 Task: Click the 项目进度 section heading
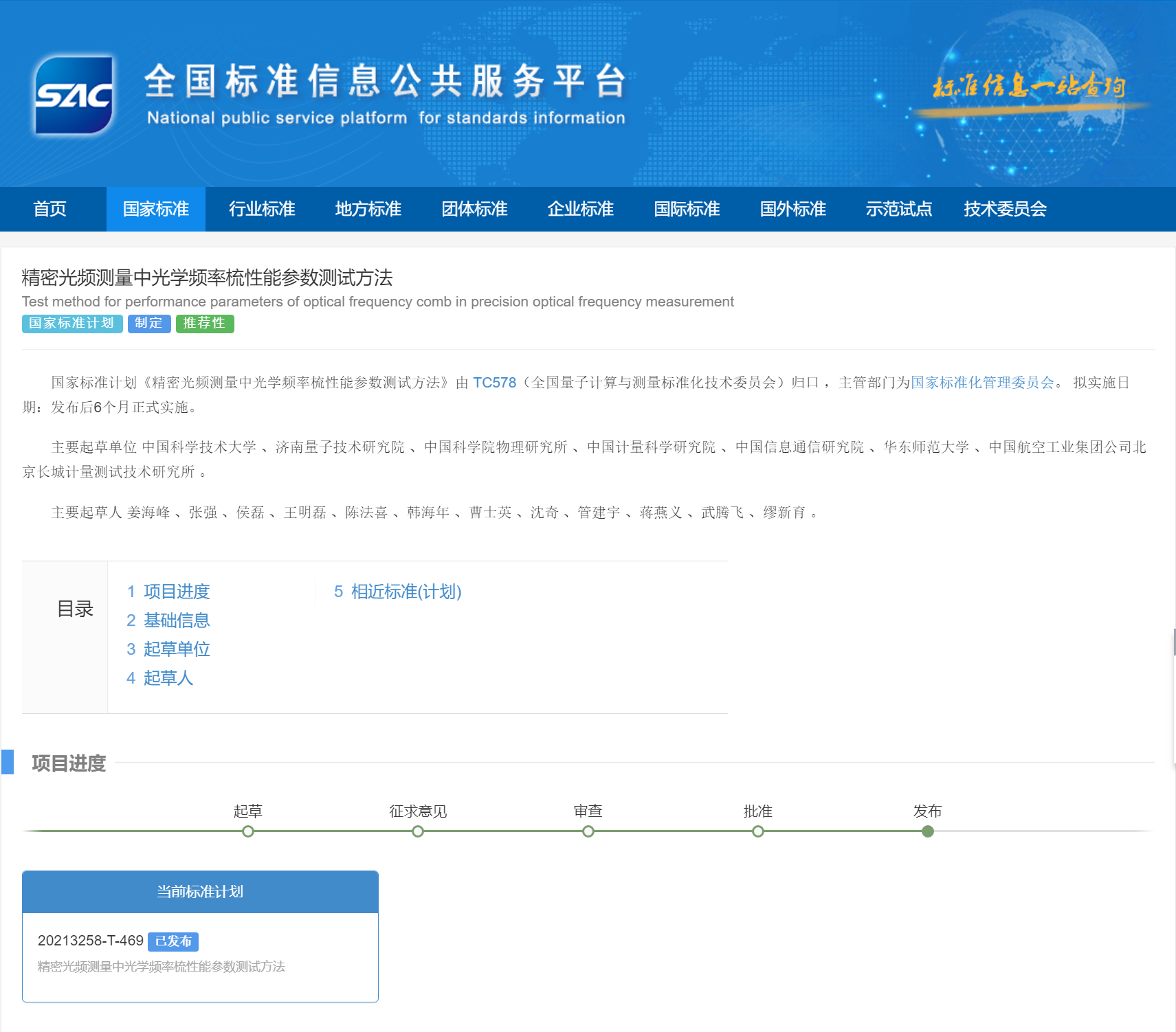(x=69, y=763)
